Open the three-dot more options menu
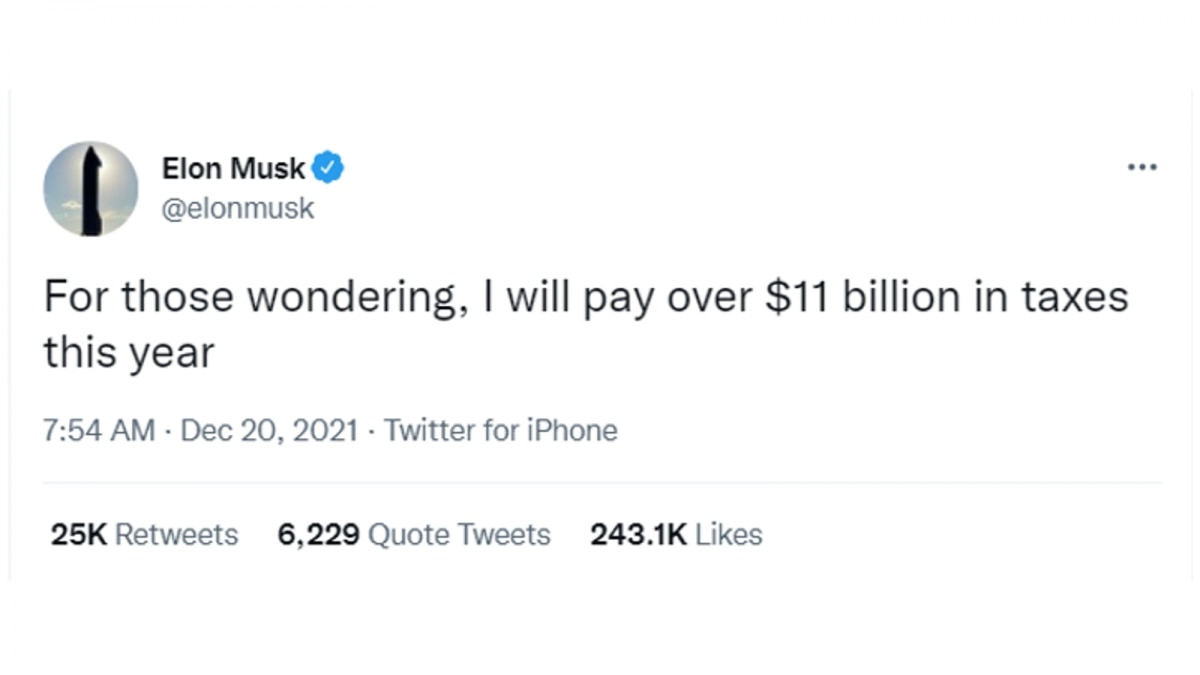Screen dimensions: 1200x675 coord(1141,167)
